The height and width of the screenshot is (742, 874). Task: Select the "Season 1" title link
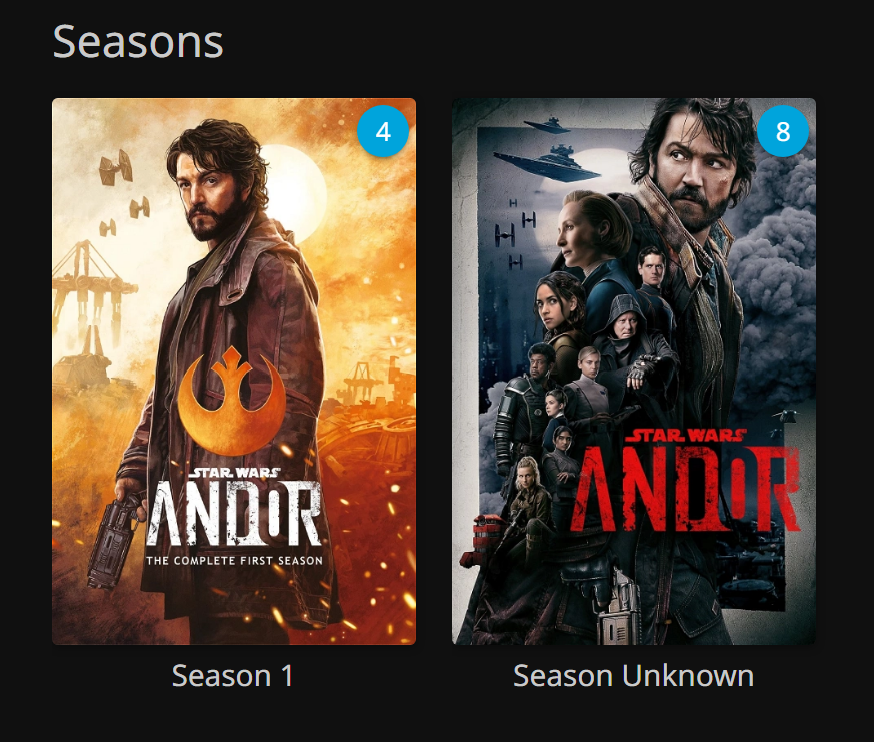(233, 676)
